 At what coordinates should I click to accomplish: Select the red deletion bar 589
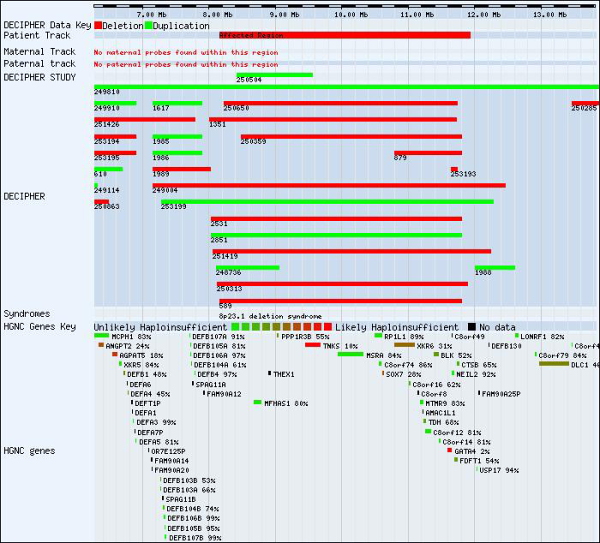341,299
